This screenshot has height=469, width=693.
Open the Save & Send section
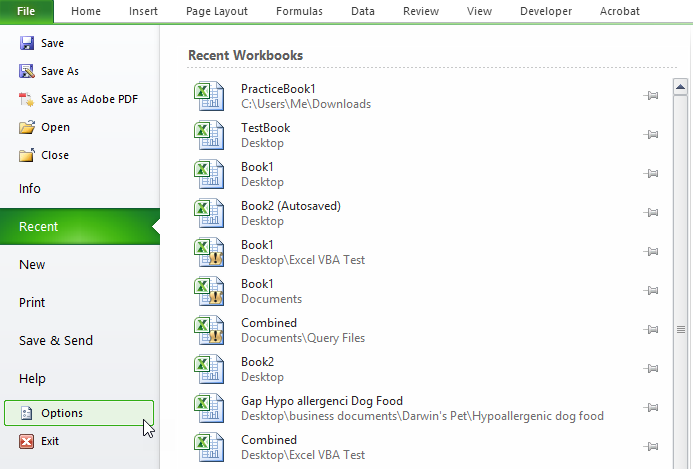[x=56, y=341]
